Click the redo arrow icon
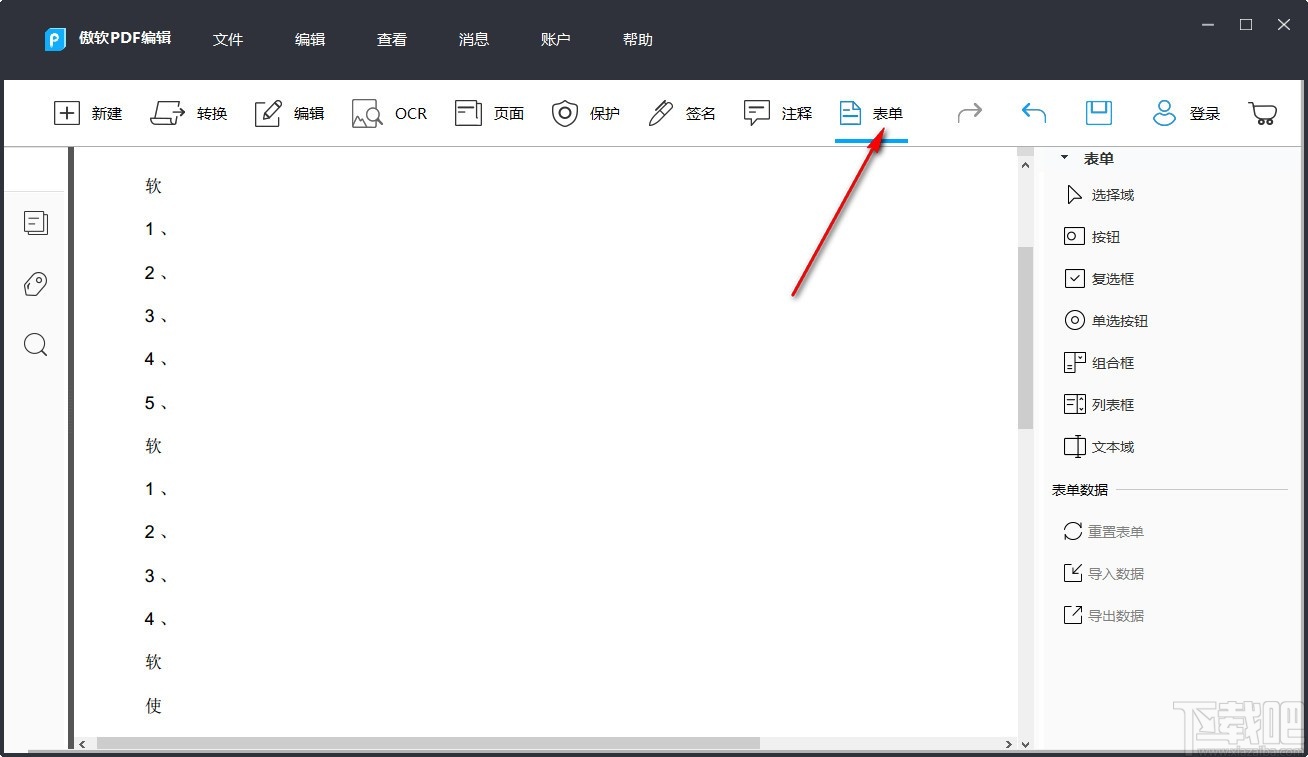The image size is (1308, 757). (970, 113)
